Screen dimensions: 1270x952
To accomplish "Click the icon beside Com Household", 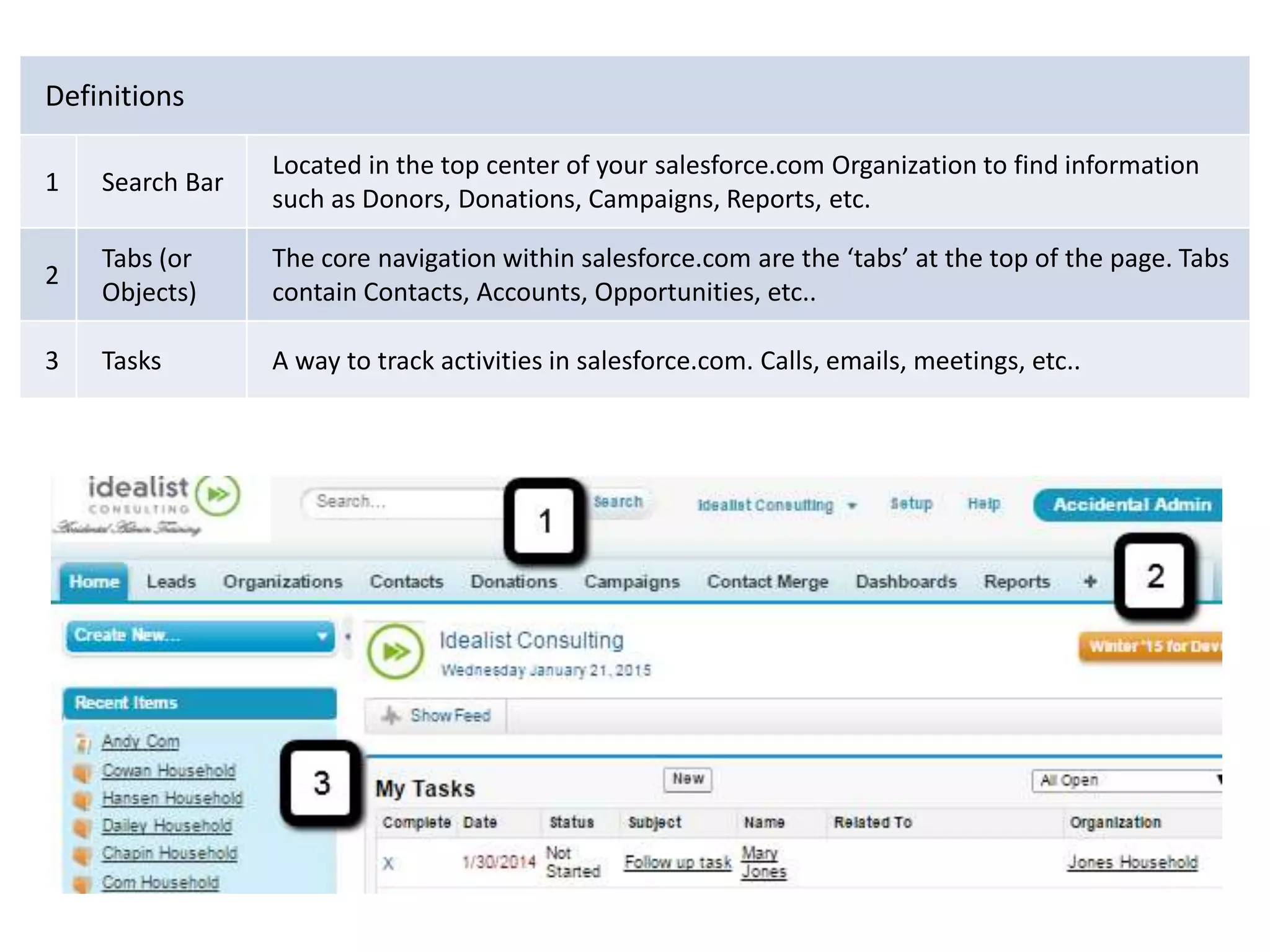I will [x=82, y=883].
